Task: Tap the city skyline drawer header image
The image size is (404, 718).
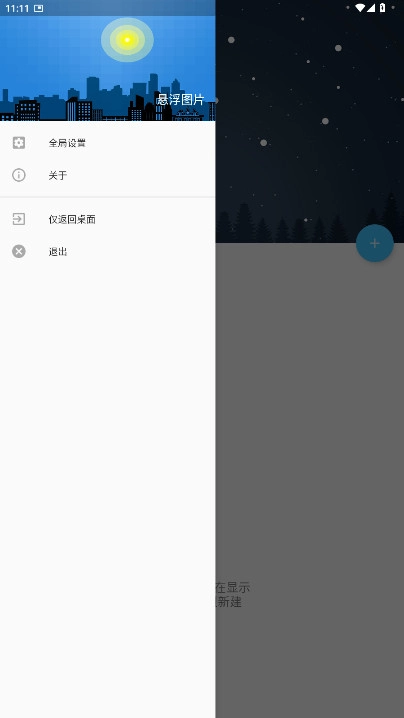Action: [108, 60]
